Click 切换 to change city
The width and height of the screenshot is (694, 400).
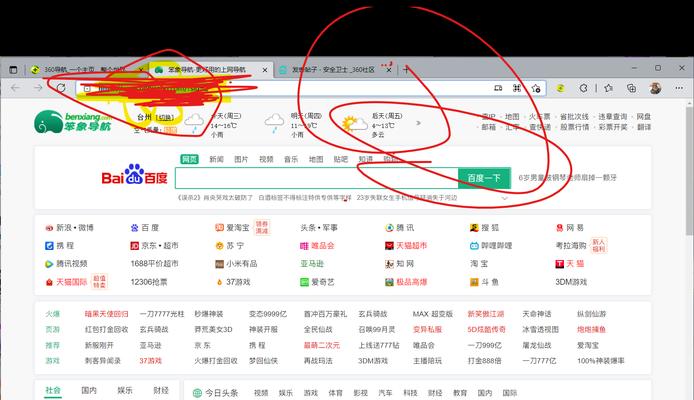click(x=165, y=118)
